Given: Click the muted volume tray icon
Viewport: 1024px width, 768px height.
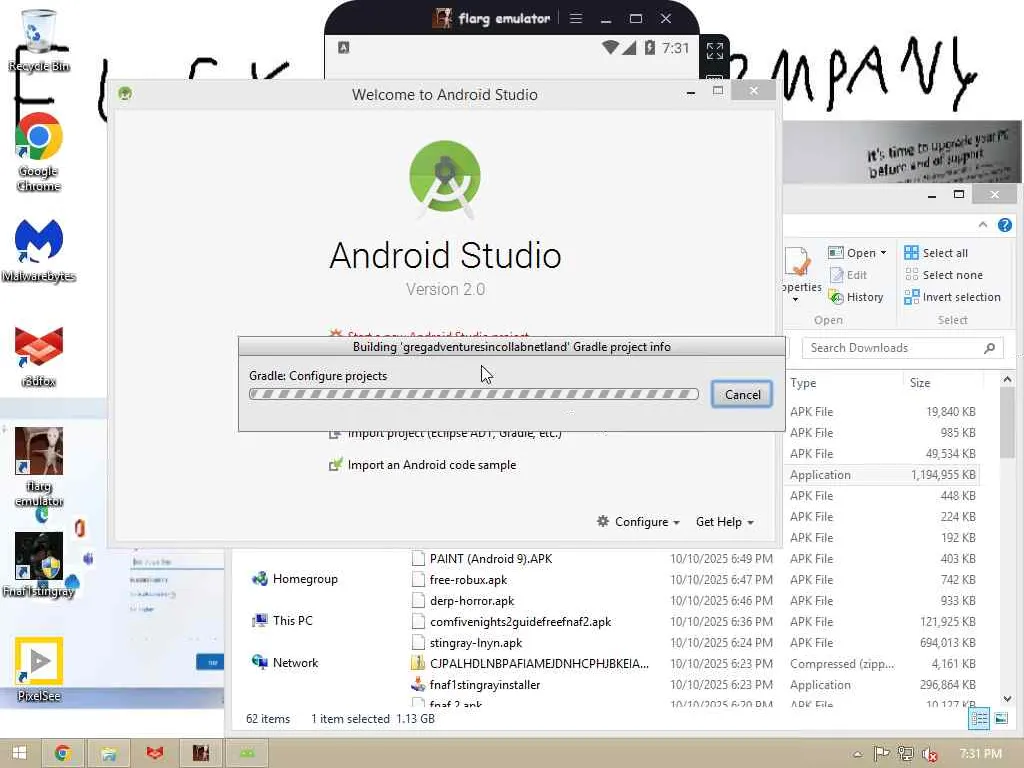Looking at the screenshot, I should point(929,754).
